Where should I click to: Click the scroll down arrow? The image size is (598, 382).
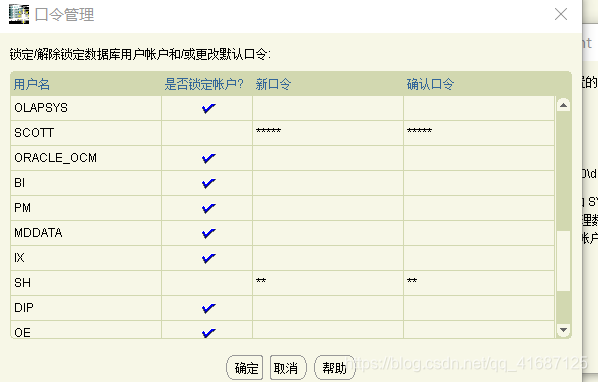(x=563, y=330)
